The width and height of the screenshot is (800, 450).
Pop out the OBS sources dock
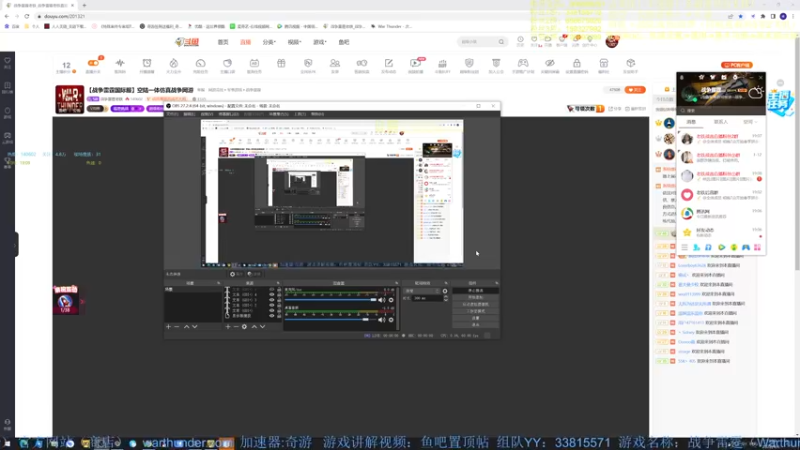pos(278,283)
